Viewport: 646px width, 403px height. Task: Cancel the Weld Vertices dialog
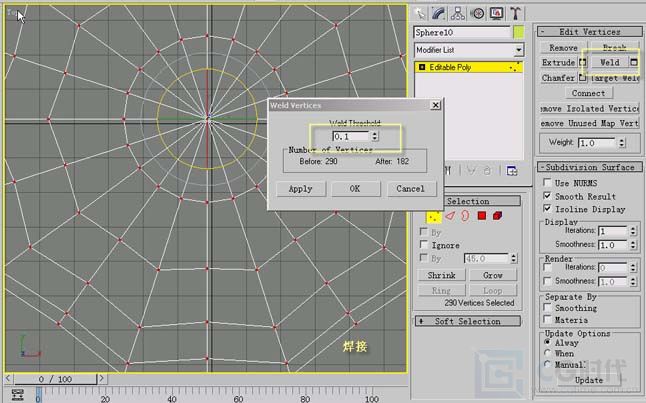[x=411, y=189]
